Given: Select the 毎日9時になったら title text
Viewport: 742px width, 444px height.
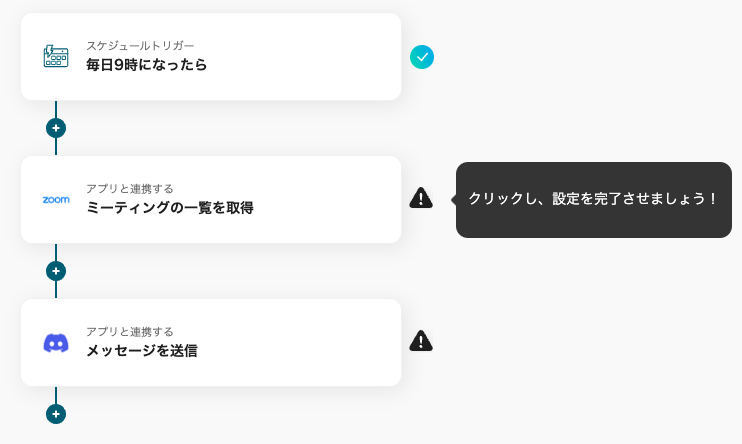Looking at the screenshot, I should click(x=147, y=64).
